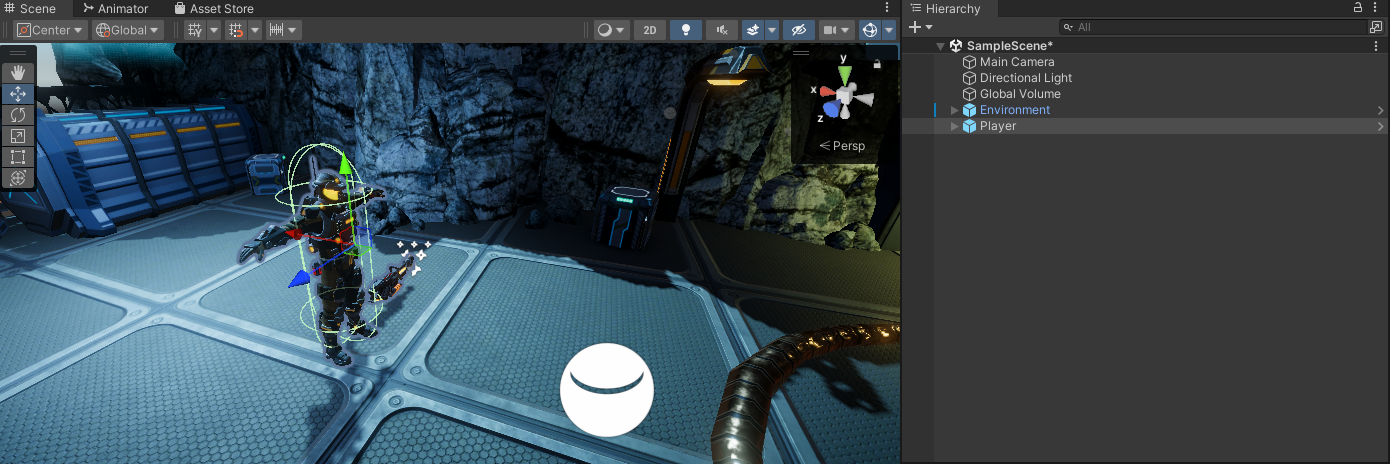The image size is (1390, 464).
Task: Expand the Environment object in Hierarchy
Action: pos(954,110)
